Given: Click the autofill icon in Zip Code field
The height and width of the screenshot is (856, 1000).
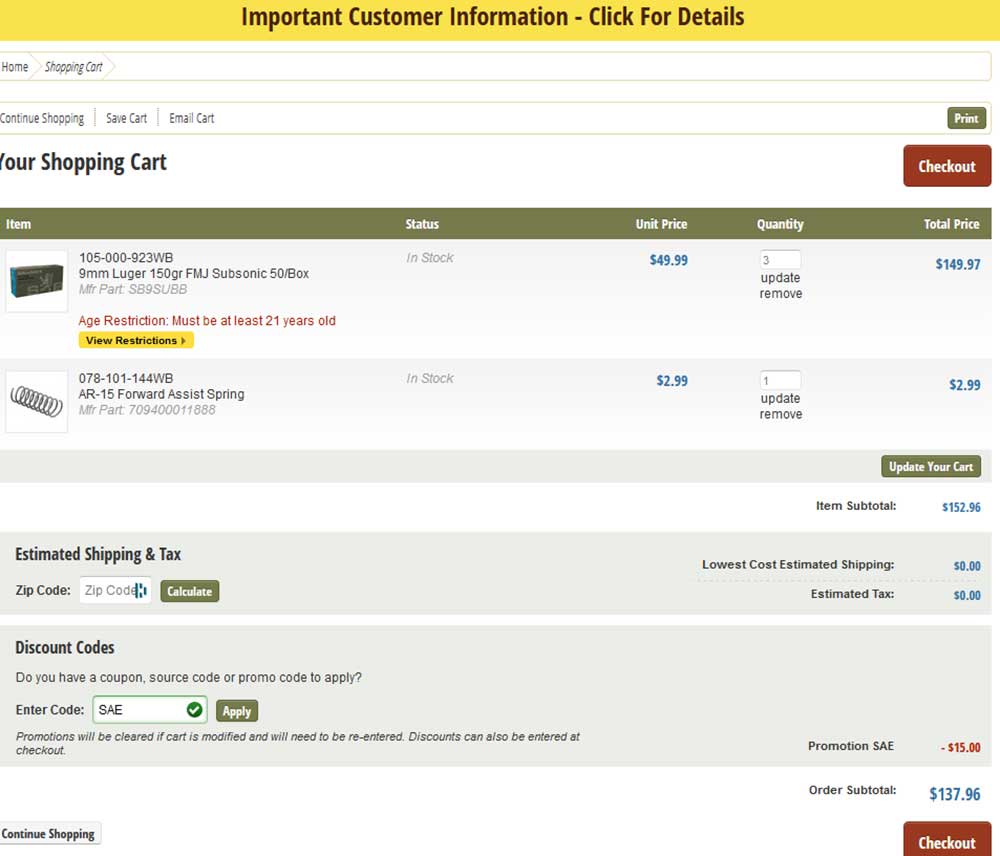Looking at the screenshot, I should click(x=141, y=591).
